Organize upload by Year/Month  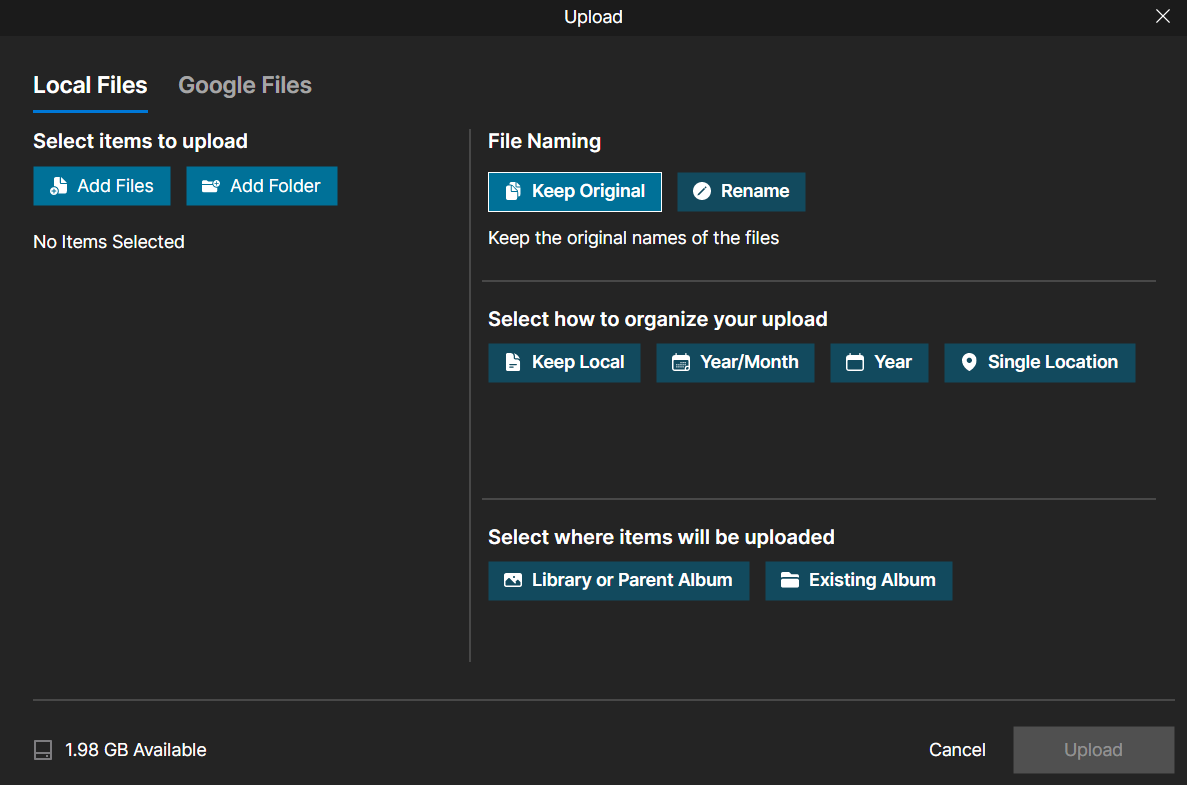(735, 363)
